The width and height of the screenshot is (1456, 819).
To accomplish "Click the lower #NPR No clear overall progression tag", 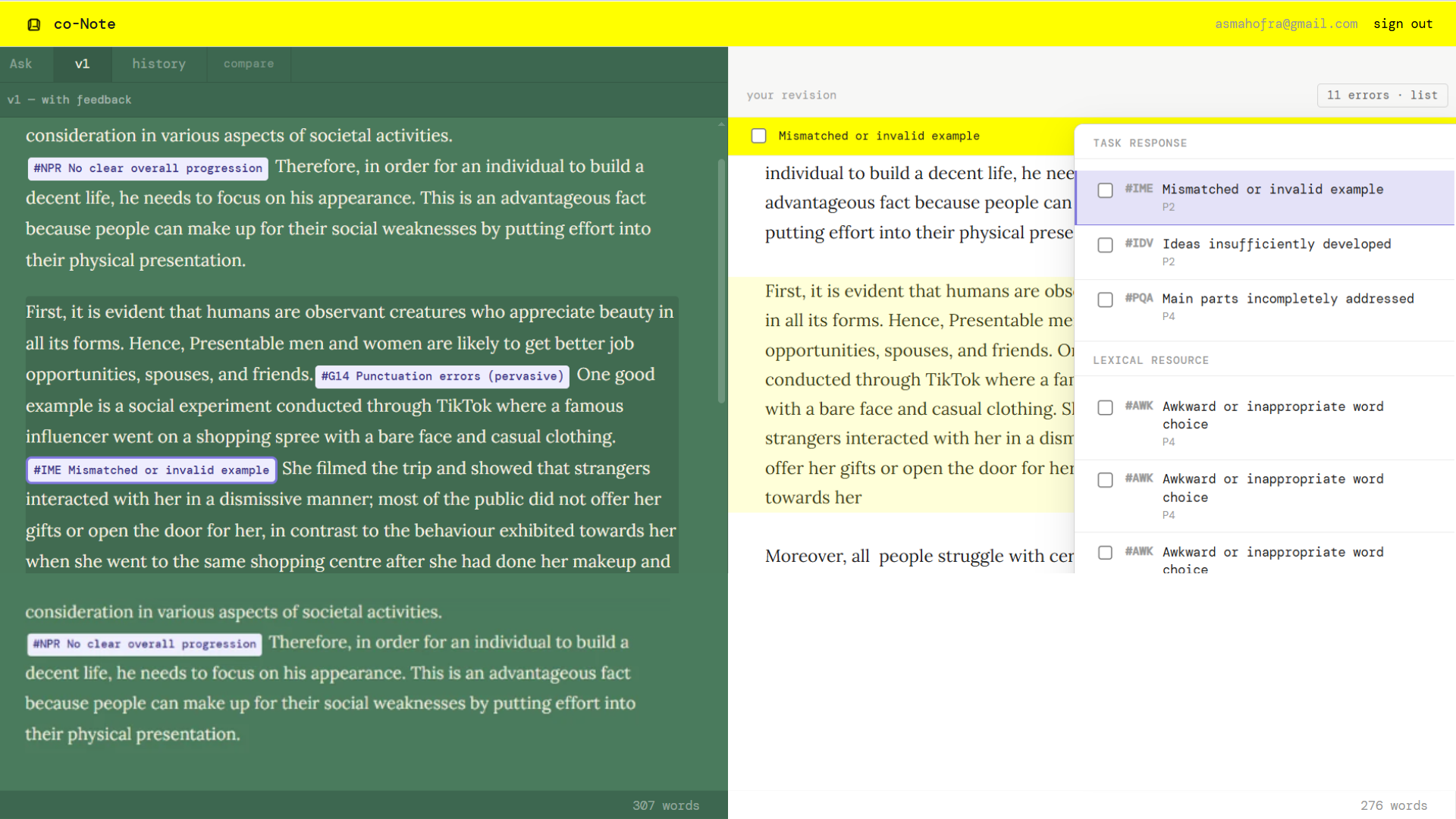I will coord(144,644).
